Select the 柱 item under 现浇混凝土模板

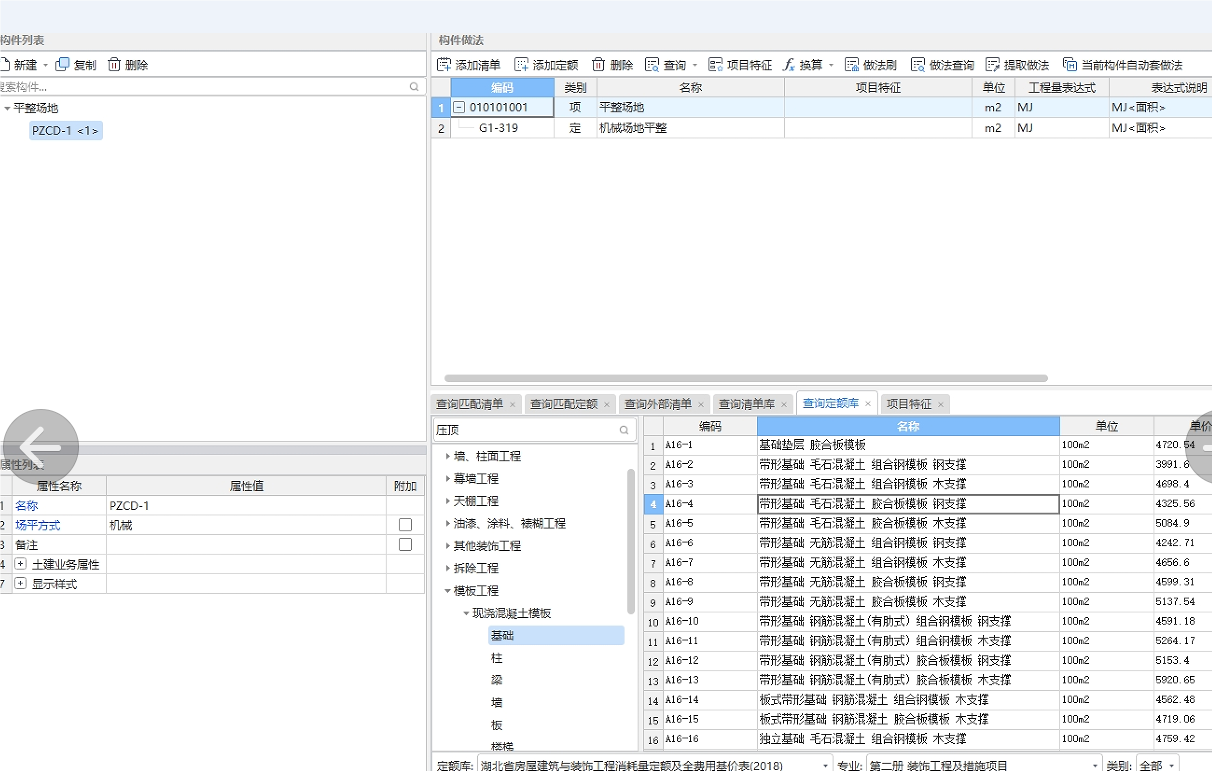click(x=497, y=658)
